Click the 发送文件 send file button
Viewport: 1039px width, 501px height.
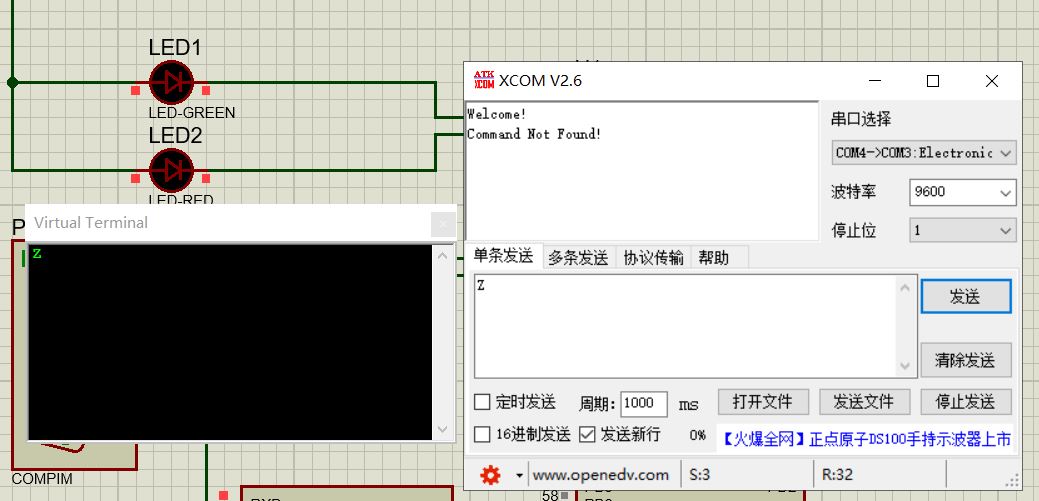click(864, 402)
